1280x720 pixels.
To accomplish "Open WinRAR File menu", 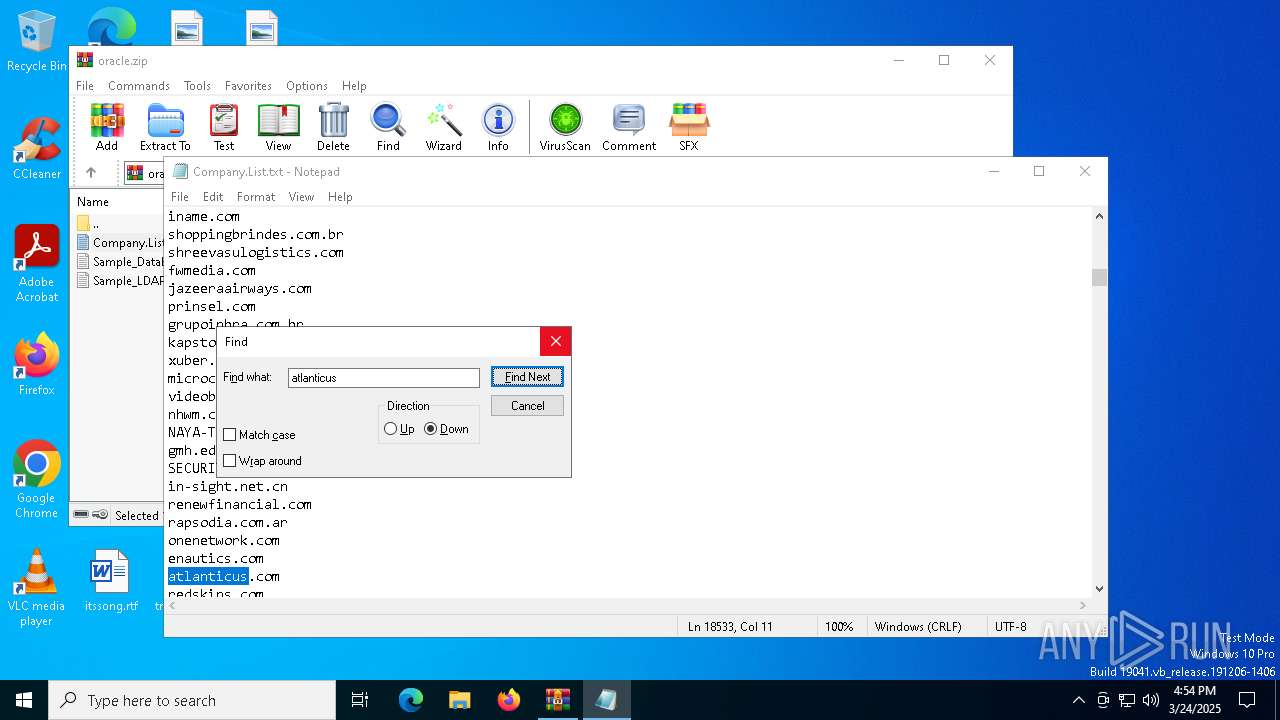I will (85, 86).
